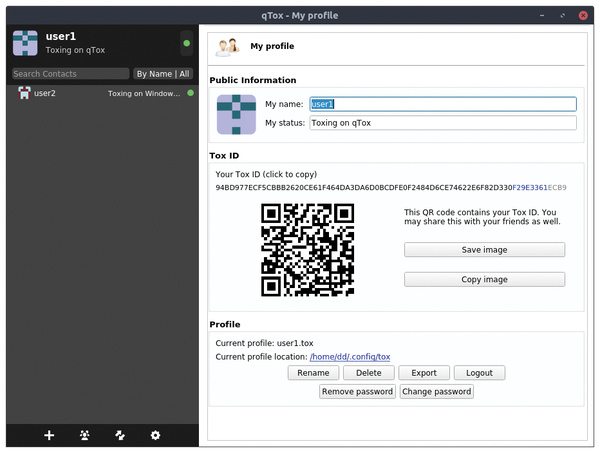Screen dimensions: 600x453
Task: Click user1 name in the sidebar header
Action: click(61, 36)
